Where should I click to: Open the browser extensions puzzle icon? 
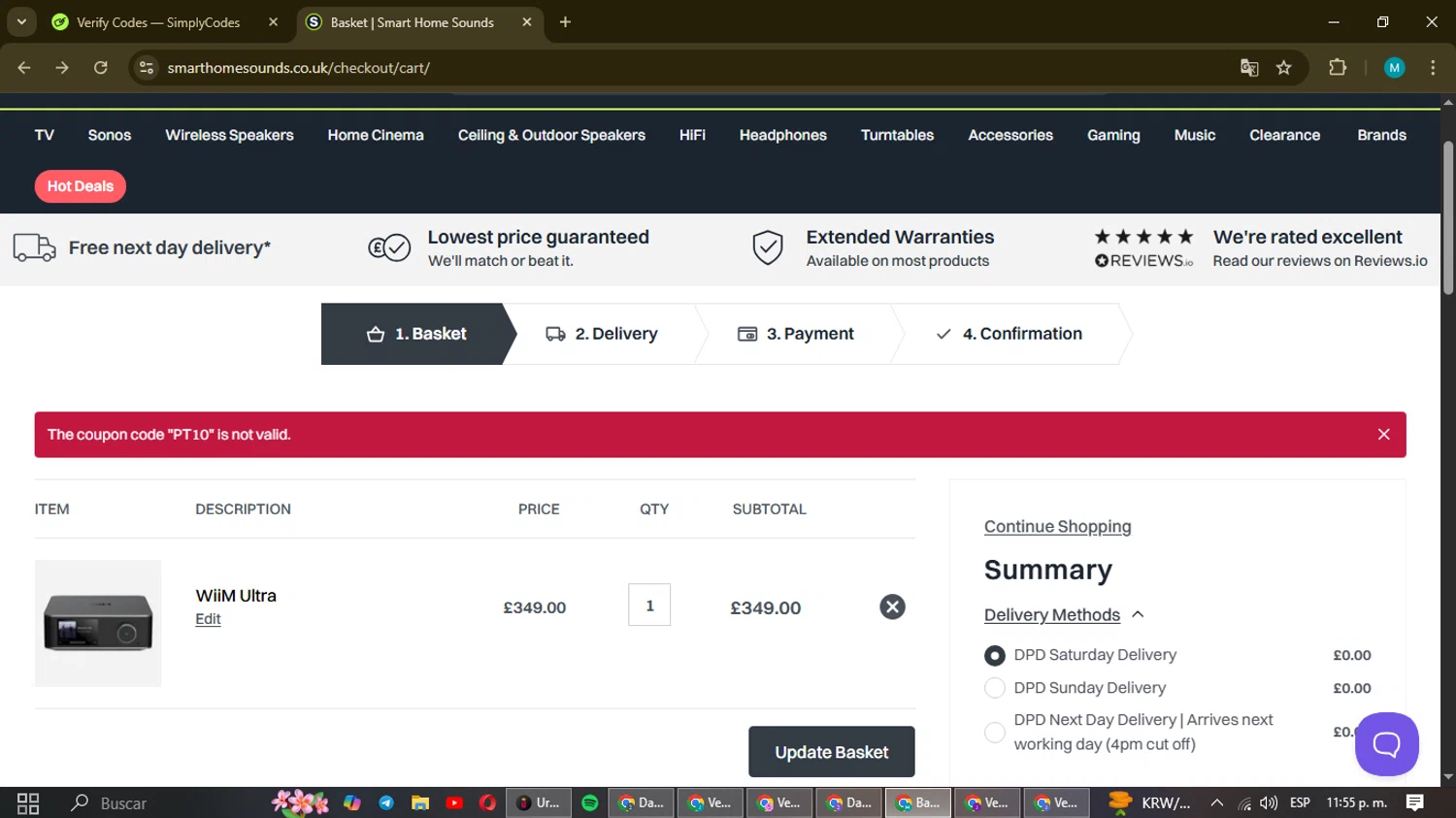point(1338,68)
